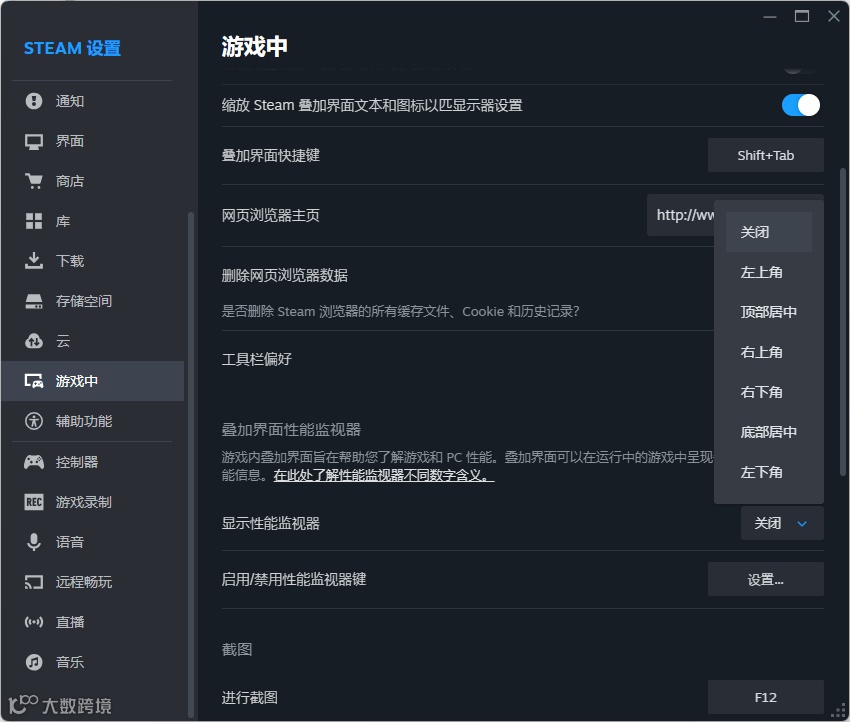Click the 游戏录制 REC icon

[34, 502]
